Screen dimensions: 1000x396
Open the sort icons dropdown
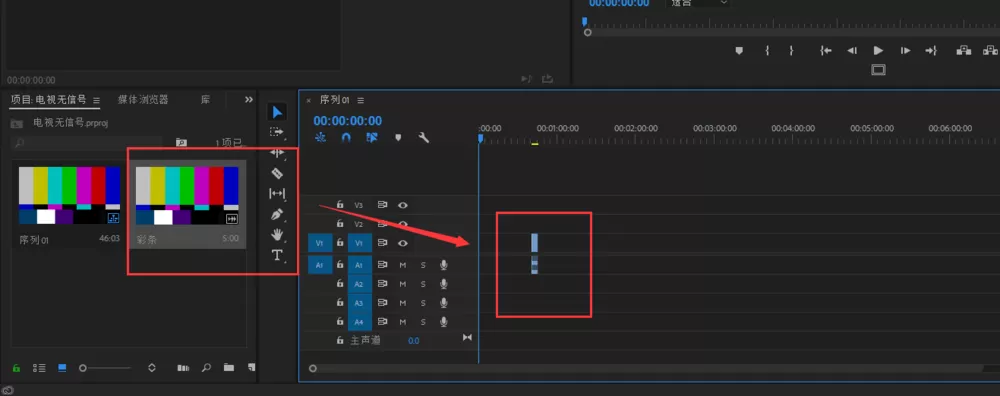pyautogui.click(x=152, y=368)
